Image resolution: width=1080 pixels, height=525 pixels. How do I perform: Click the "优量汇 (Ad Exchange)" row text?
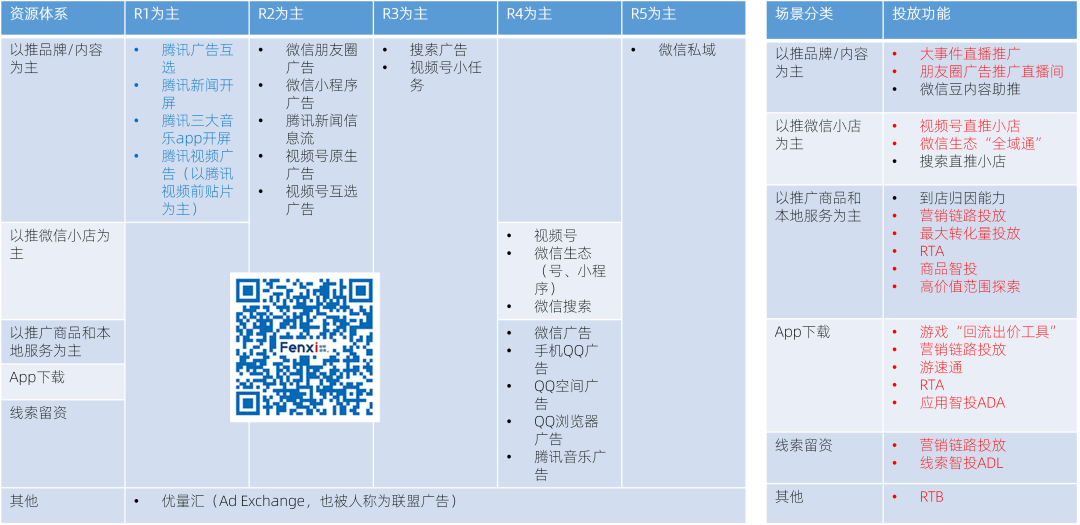point(308,501)
